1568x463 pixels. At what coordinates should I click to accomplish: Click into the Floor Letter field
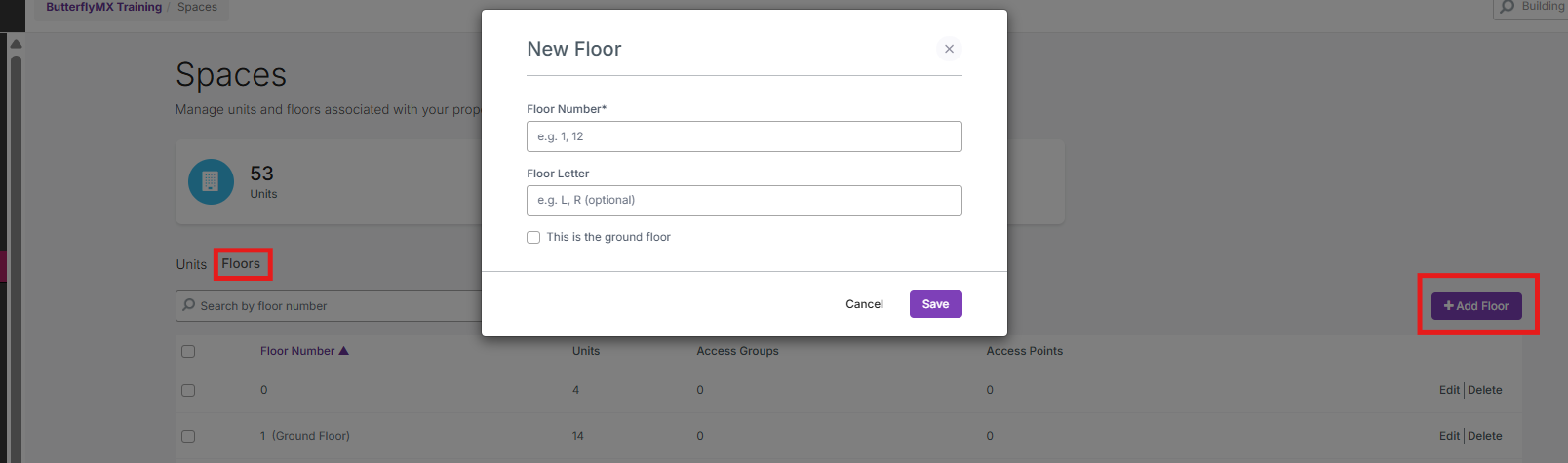pos(744,201)
